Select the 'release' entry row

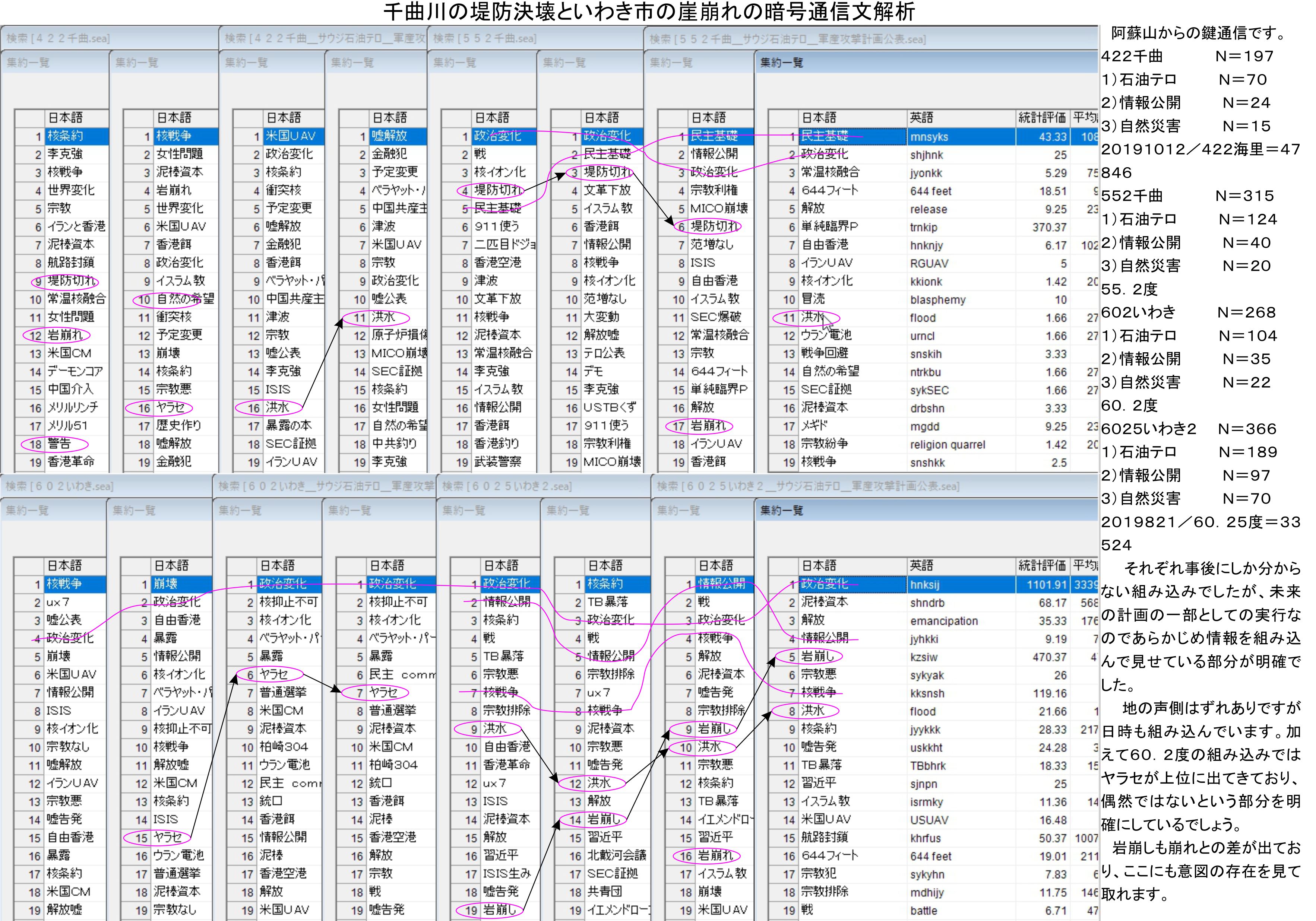pyautogui.click(x=928, y=209)
